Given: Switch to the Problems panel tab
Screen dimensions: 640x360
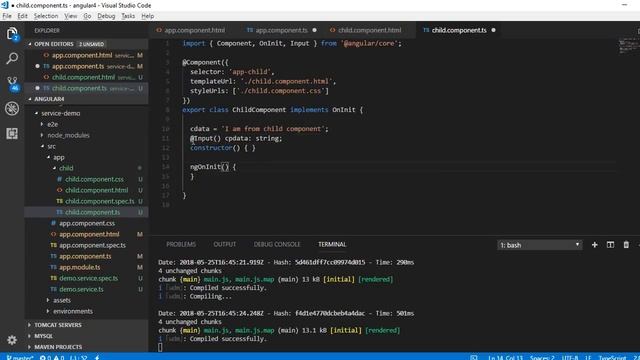Looking at the screenshot, I should pyautogui.click(x=181, y=244).
